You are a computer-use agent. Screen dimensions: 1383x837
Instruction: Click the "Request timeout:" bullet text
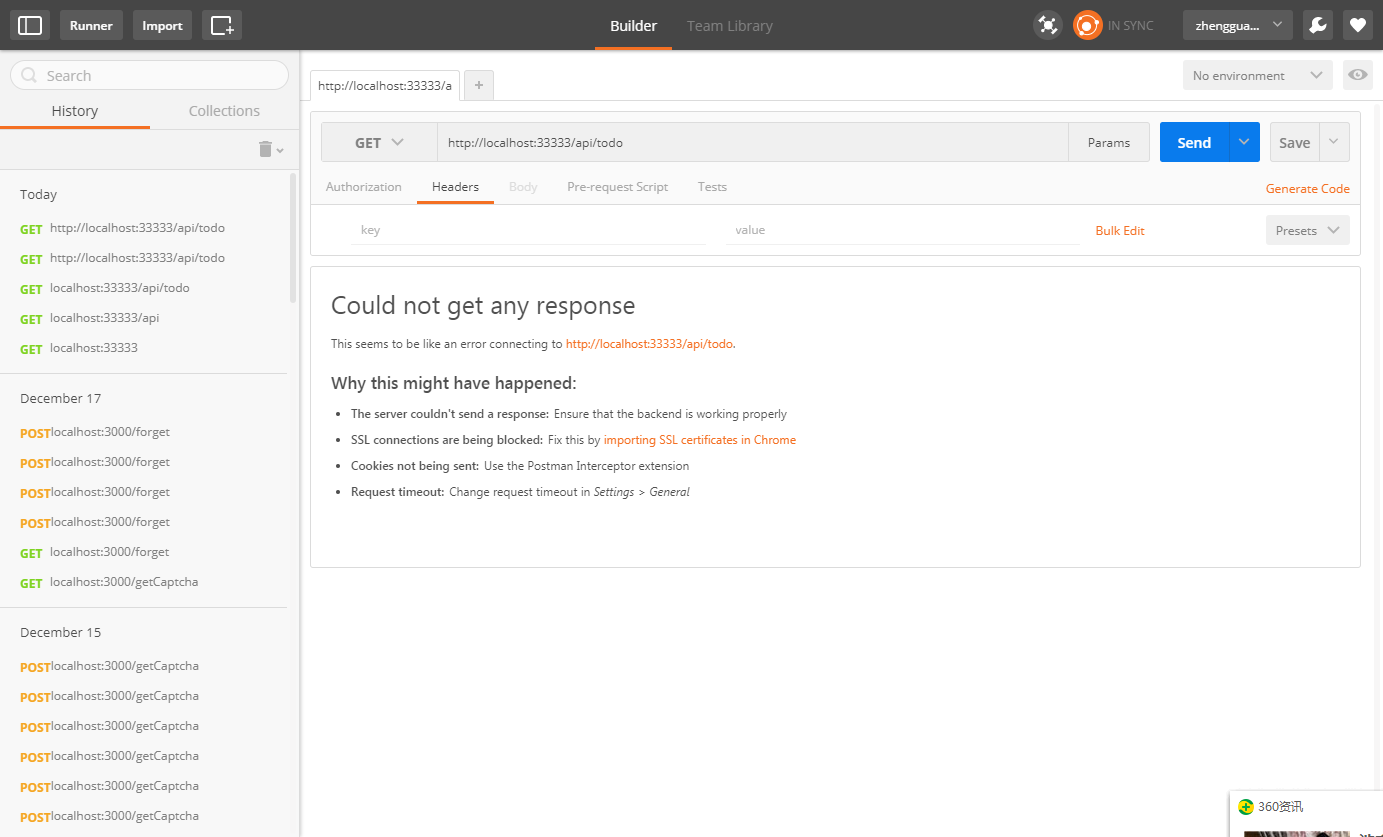pyautogui.click(x=397, y=492)
